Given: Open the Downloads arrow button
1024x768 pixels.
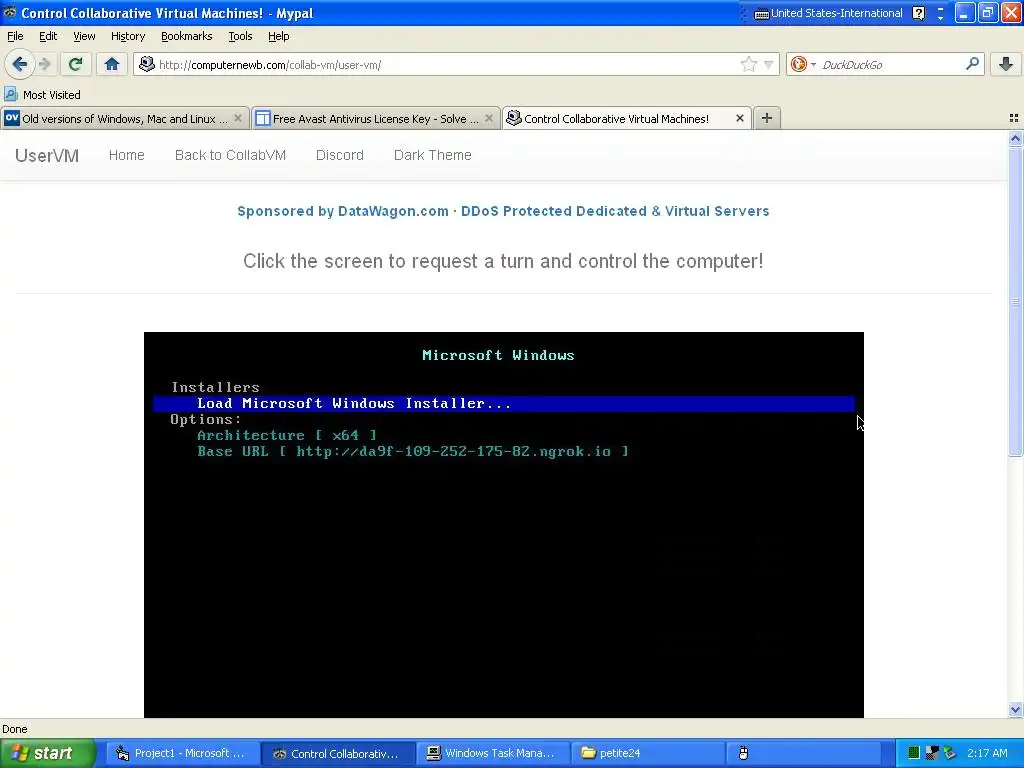Looking at the screenshot, I should coord(1006,64).
